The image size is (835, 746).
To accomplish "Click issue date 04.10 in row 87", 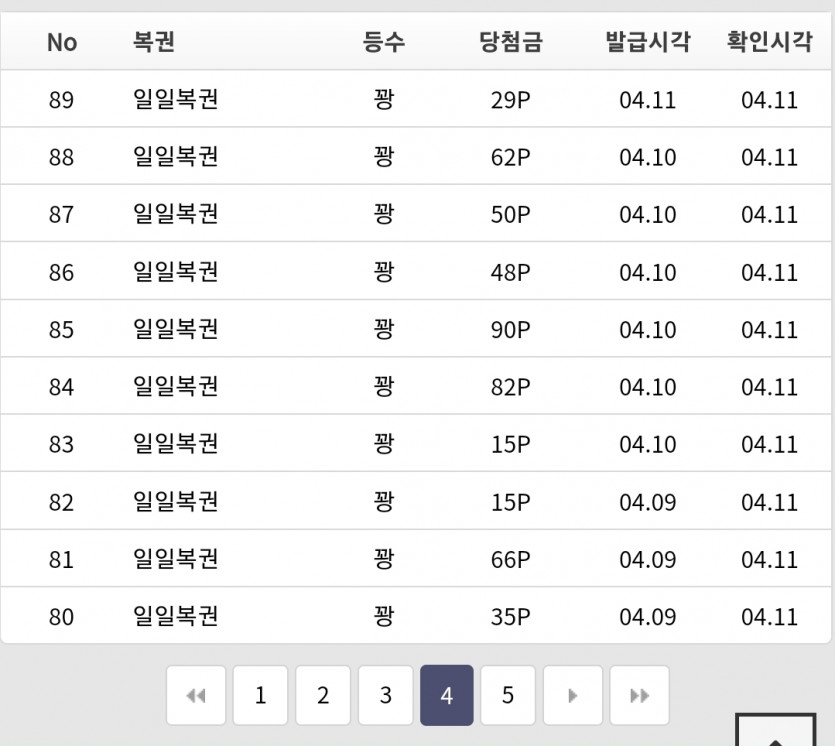I will coord(648,215).
